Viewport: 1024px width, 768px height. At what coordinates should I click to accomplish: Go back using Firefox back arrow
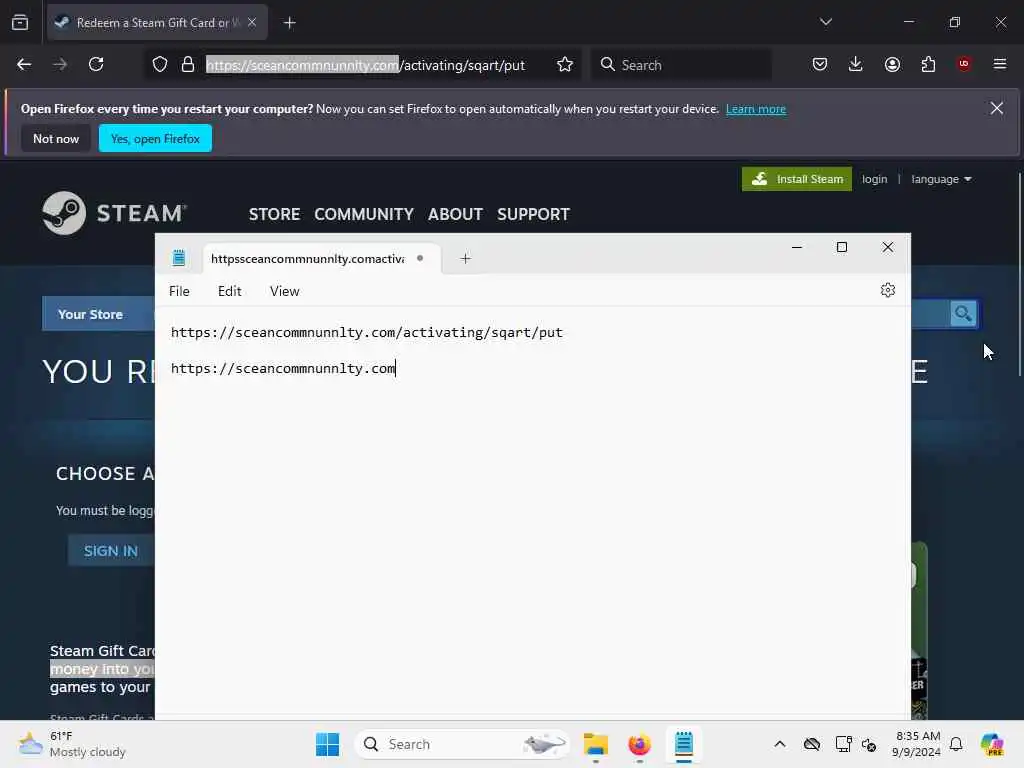(x=24, y=64)
